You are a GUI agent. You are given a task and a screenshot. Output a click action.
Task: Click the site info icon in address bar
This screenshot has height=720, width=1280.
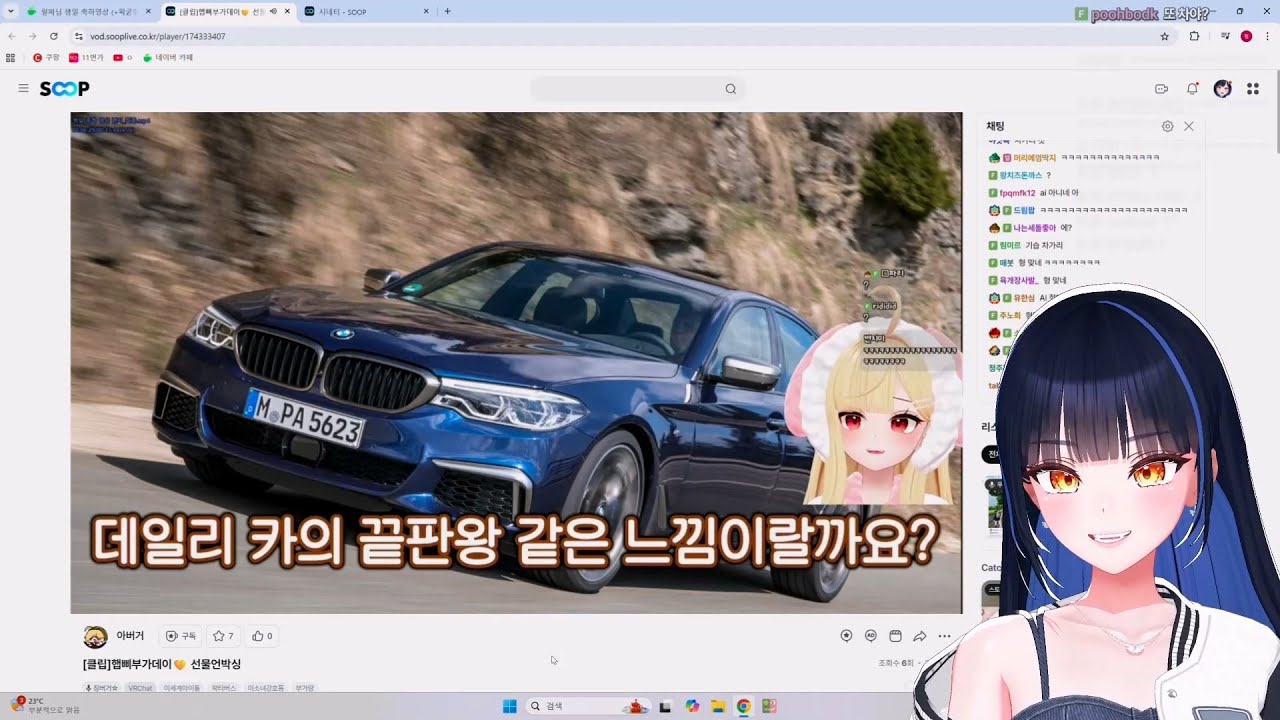[x=79, y=36]
